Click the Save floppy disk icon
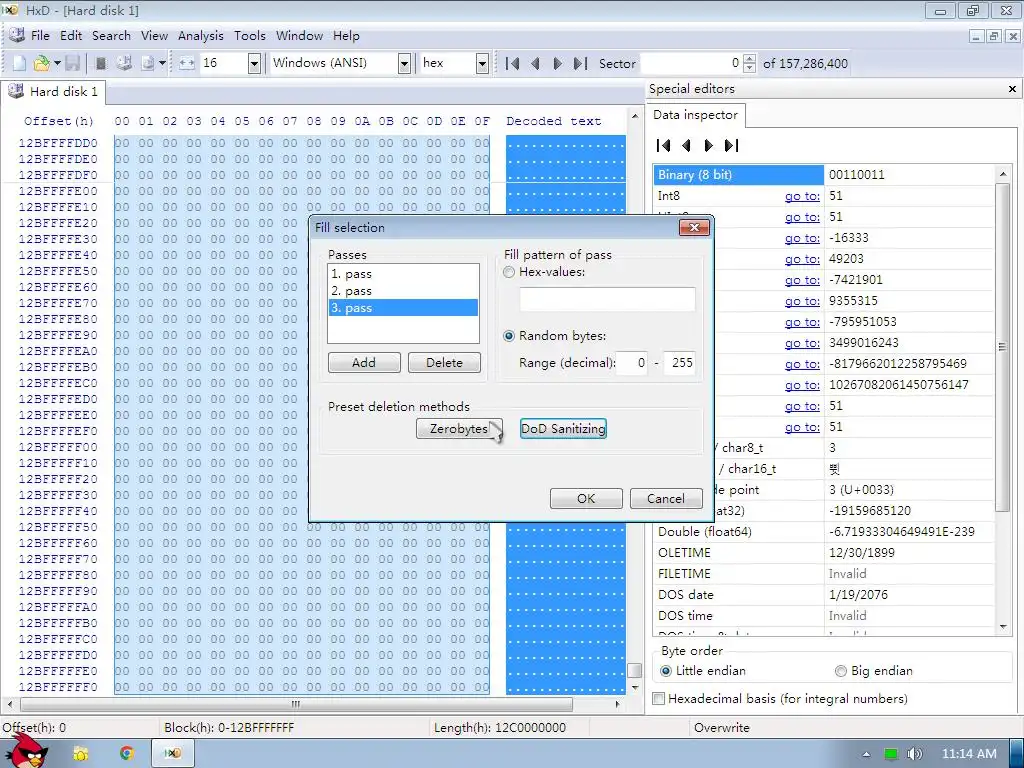The width and height of the screenshot is (1024, 768). pyautogui.click(x=72, y=63)
